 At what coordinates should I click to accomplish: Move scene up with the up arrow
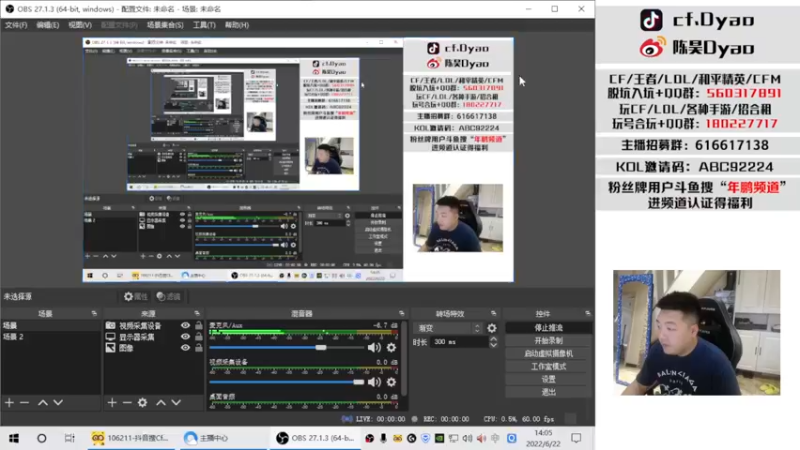(x=43, y=403)
